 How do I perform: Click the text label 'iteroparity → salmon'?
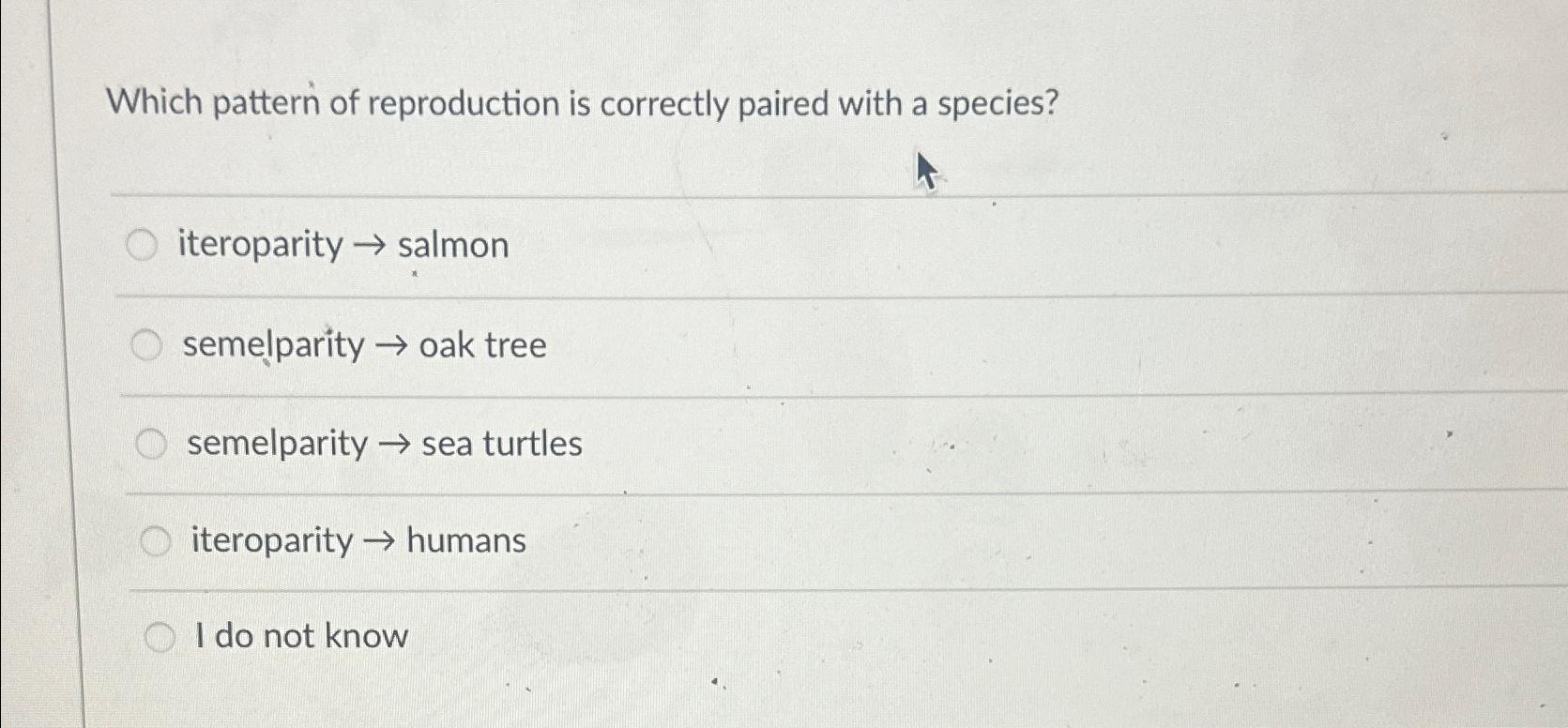click(x=344, y=246)
